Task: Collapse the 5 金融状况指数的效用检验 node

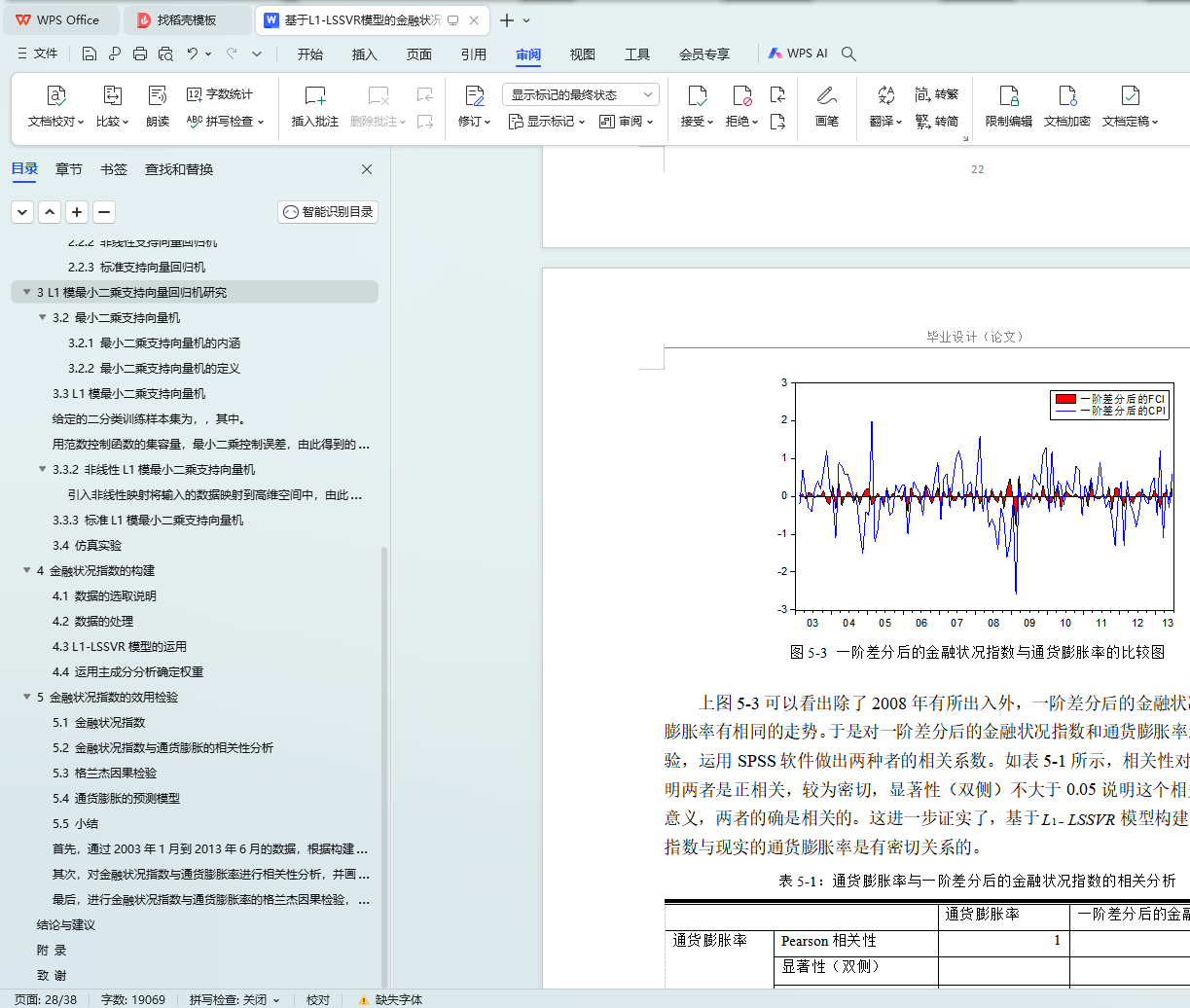Action: pyautogui.click(x=26, y=697)
